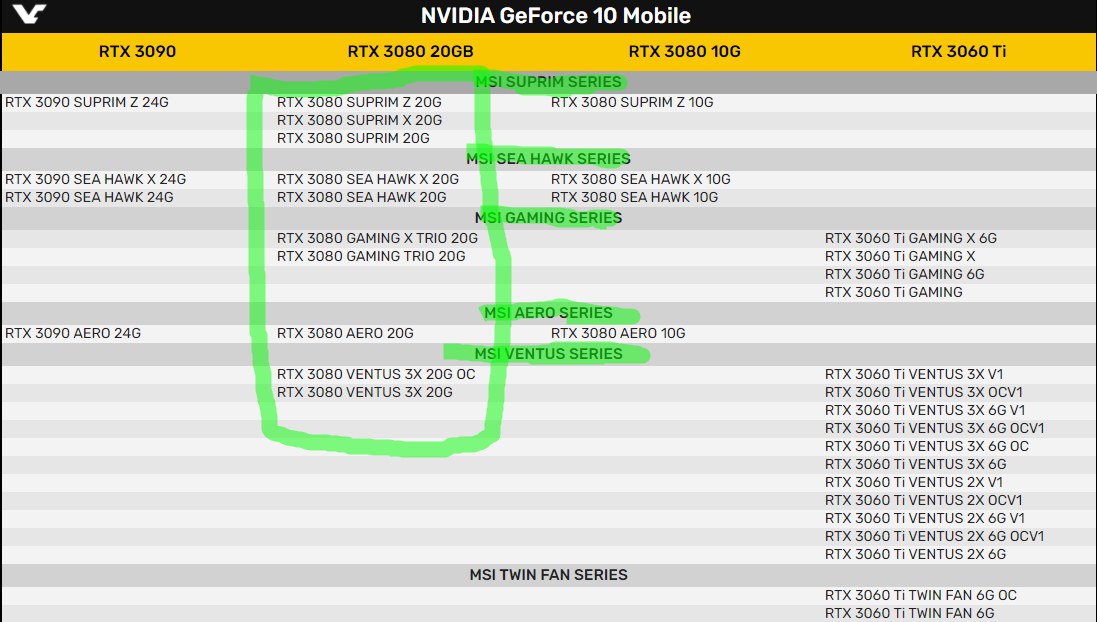This screenshot has width=1097, height=622.
Task: Click RTX 3090 AERO 24G
Action: click(x=73, y=333)
